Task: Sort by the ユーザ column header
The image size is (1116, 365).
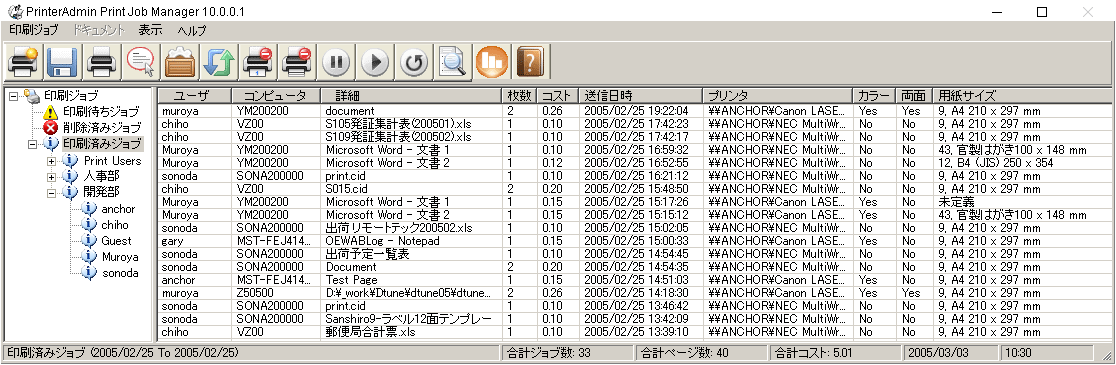Action: tap(194, 96)
